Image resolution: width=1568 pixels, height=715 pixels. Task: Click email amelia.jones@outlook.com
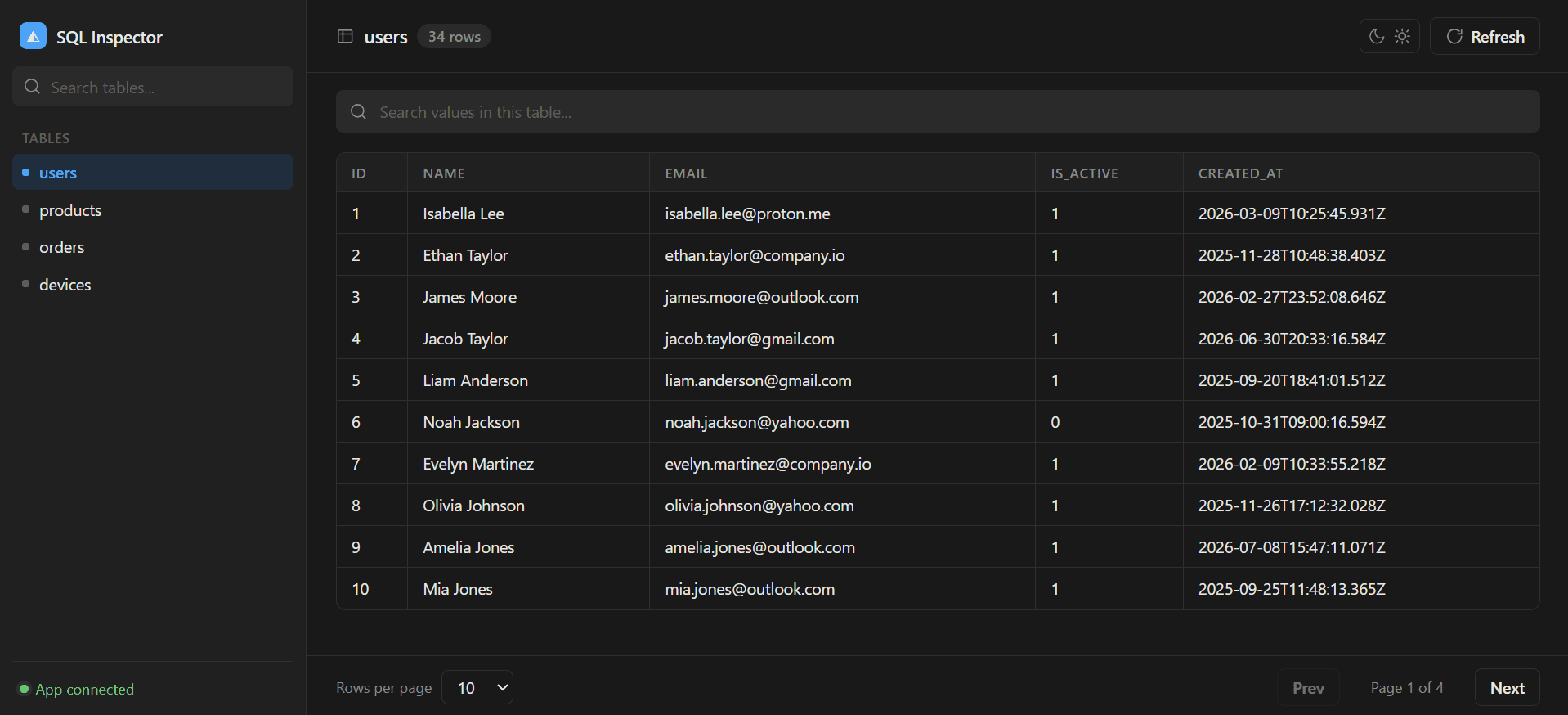pyautogui.click(x=759, y=547)
